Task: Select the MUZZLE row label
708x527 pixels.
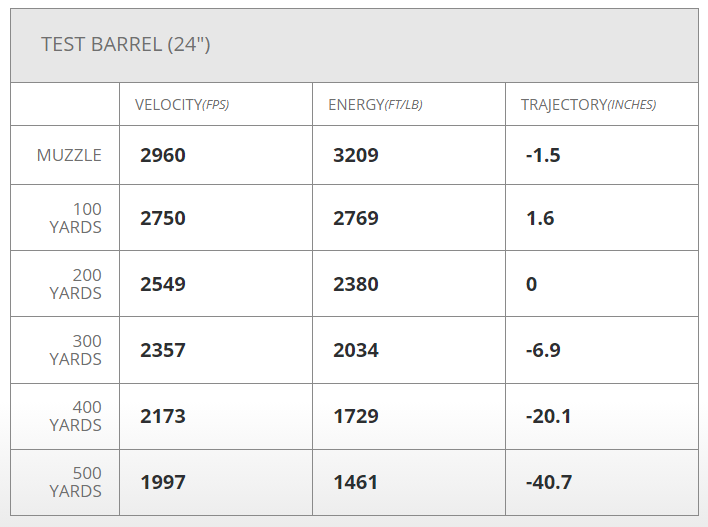Action: pos(69,156)
